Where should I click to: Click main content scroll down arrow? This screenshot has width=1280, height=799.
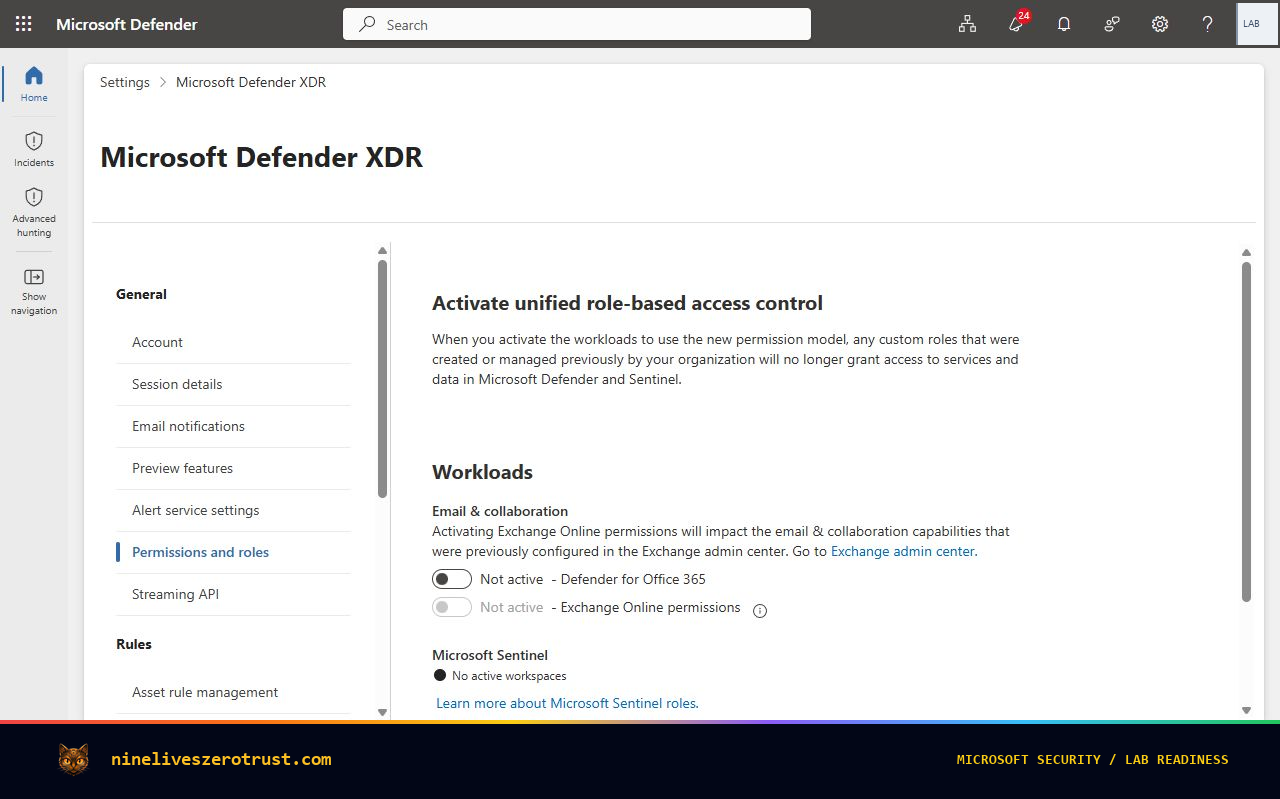click(1246, 710)
